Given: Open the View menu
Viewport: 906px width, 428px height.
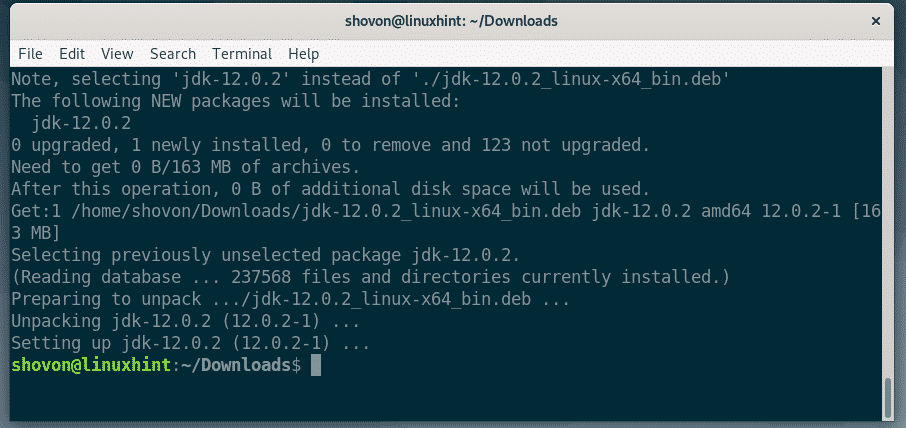Looking at the screenshot, I should click(117, 53).
